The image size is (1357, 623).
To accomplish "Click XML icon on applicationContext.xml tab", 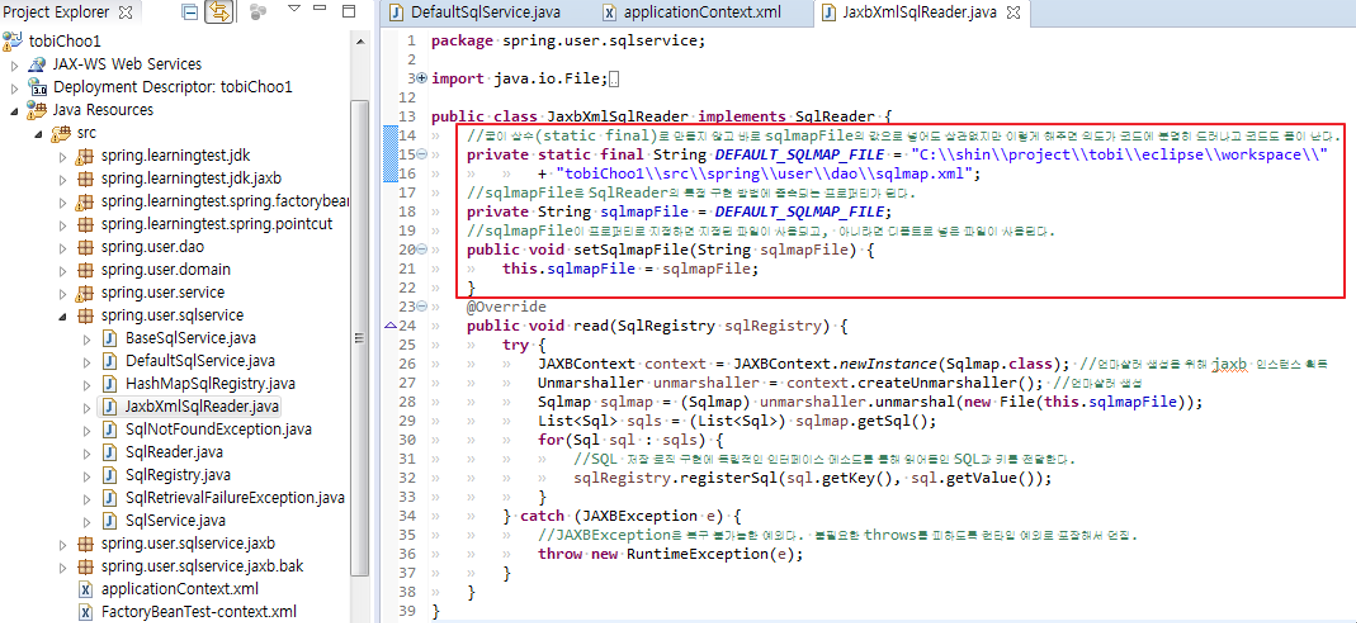I will coord(610,13).
